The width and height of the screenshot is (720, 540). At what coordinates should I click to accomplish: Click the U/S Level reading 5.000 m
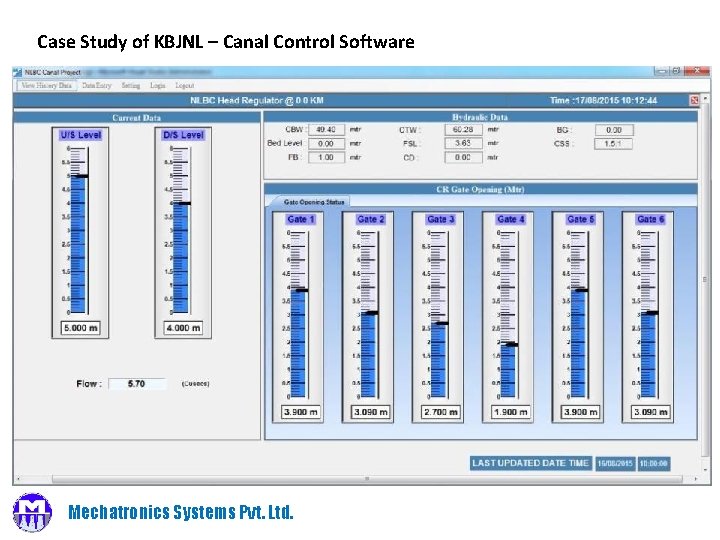[81, 328]
